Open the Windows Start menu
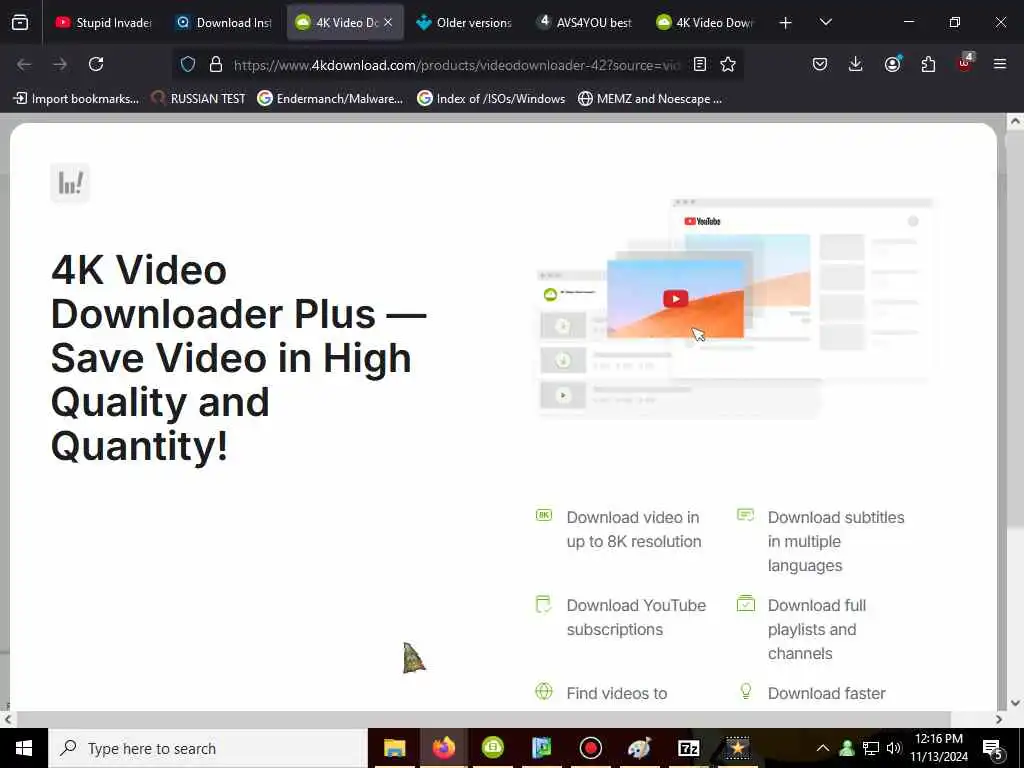Image resolution: width=1024 pixels, height=768 pixels. (x=24, y=748)
